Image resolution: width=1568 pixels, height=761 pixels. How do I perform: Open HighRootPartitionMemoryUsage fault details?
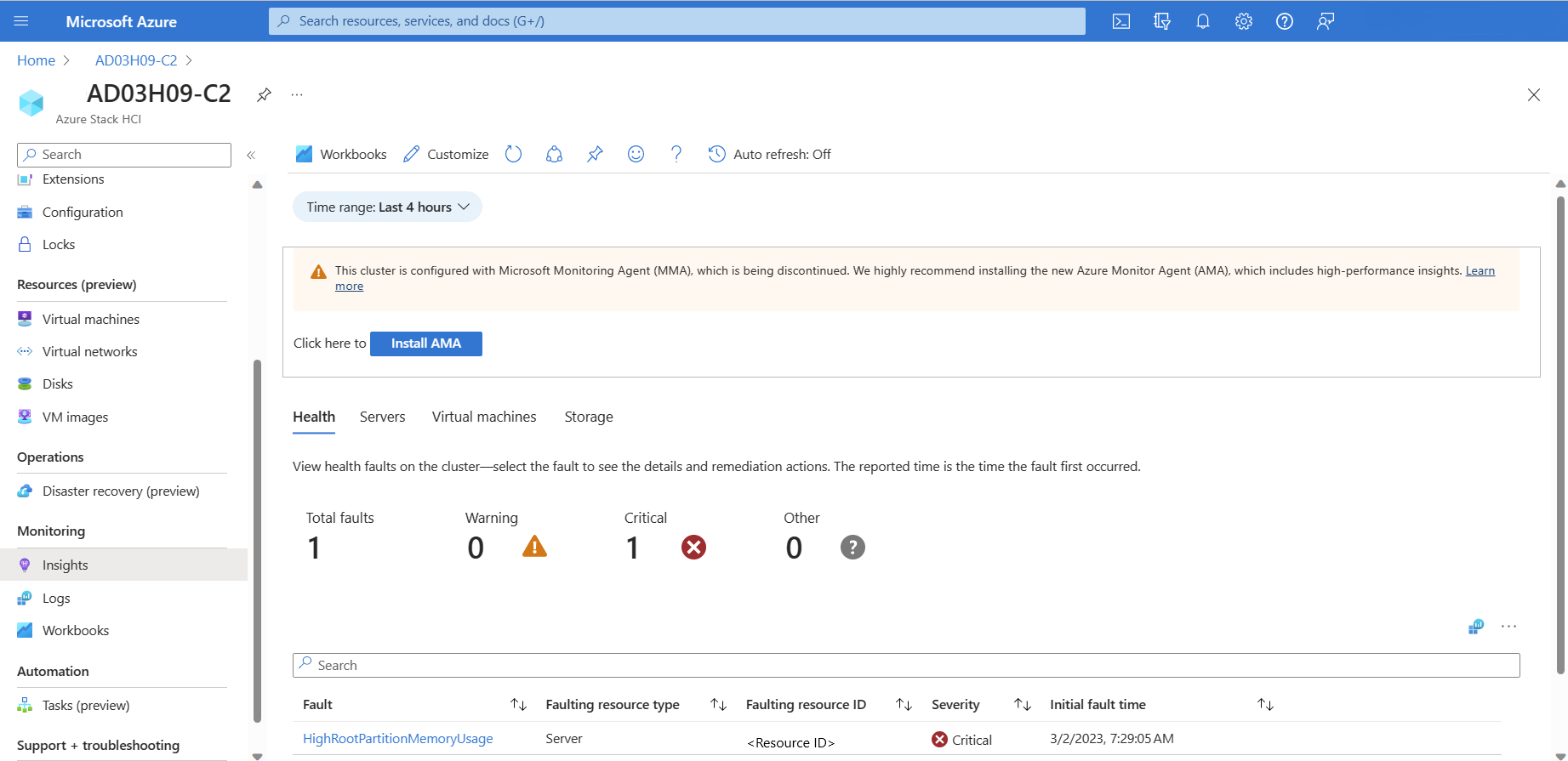click(398, 739)
